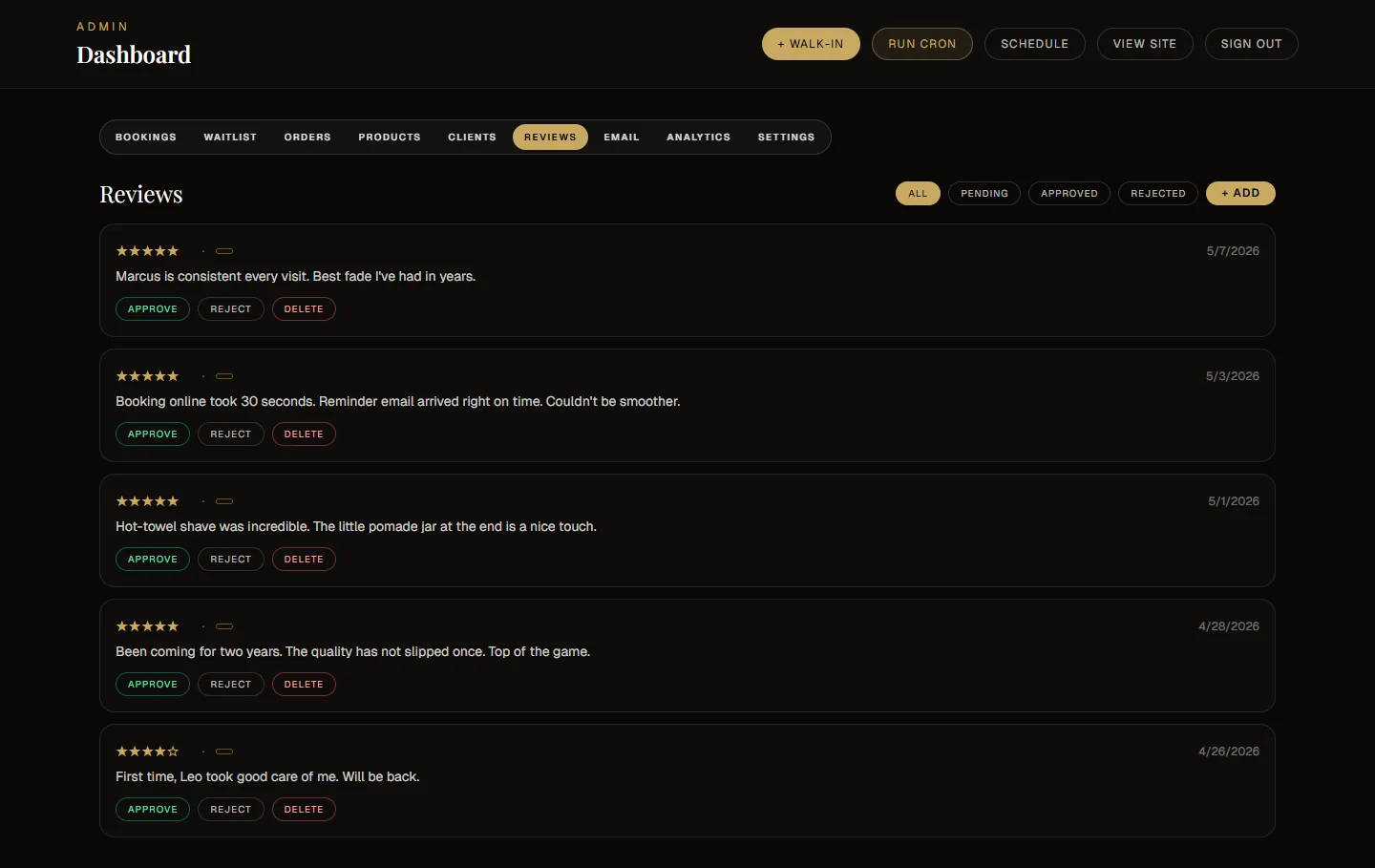Open the Settings tab
This screenshot has width=1375, height=868.
click(x=787, y=138)
